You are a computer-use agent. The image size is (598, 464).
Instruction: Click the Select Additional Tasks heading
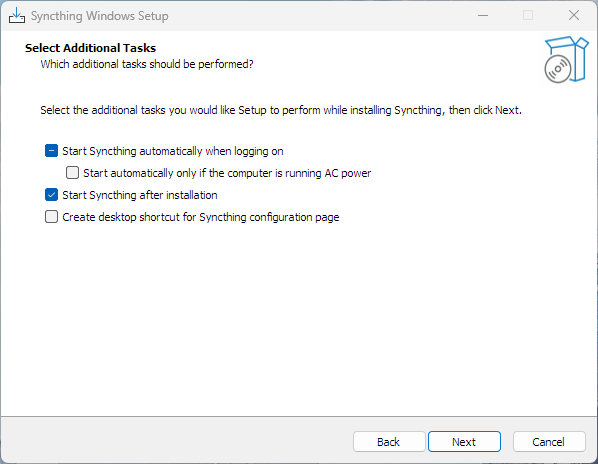tap(90, 48)
